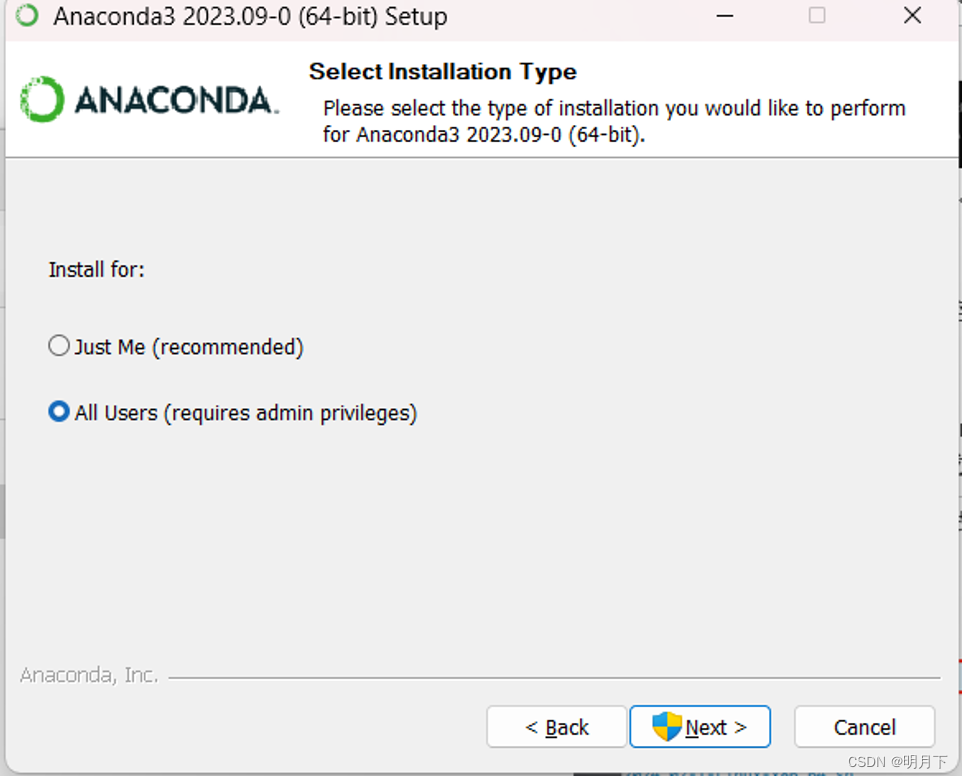
Task: Click the Select Installation Type heading
Action: tap(443, 71)
